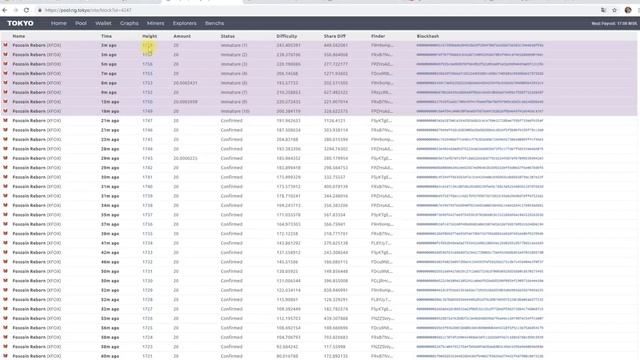
Task: Click the Time column header
Action: 107,36
